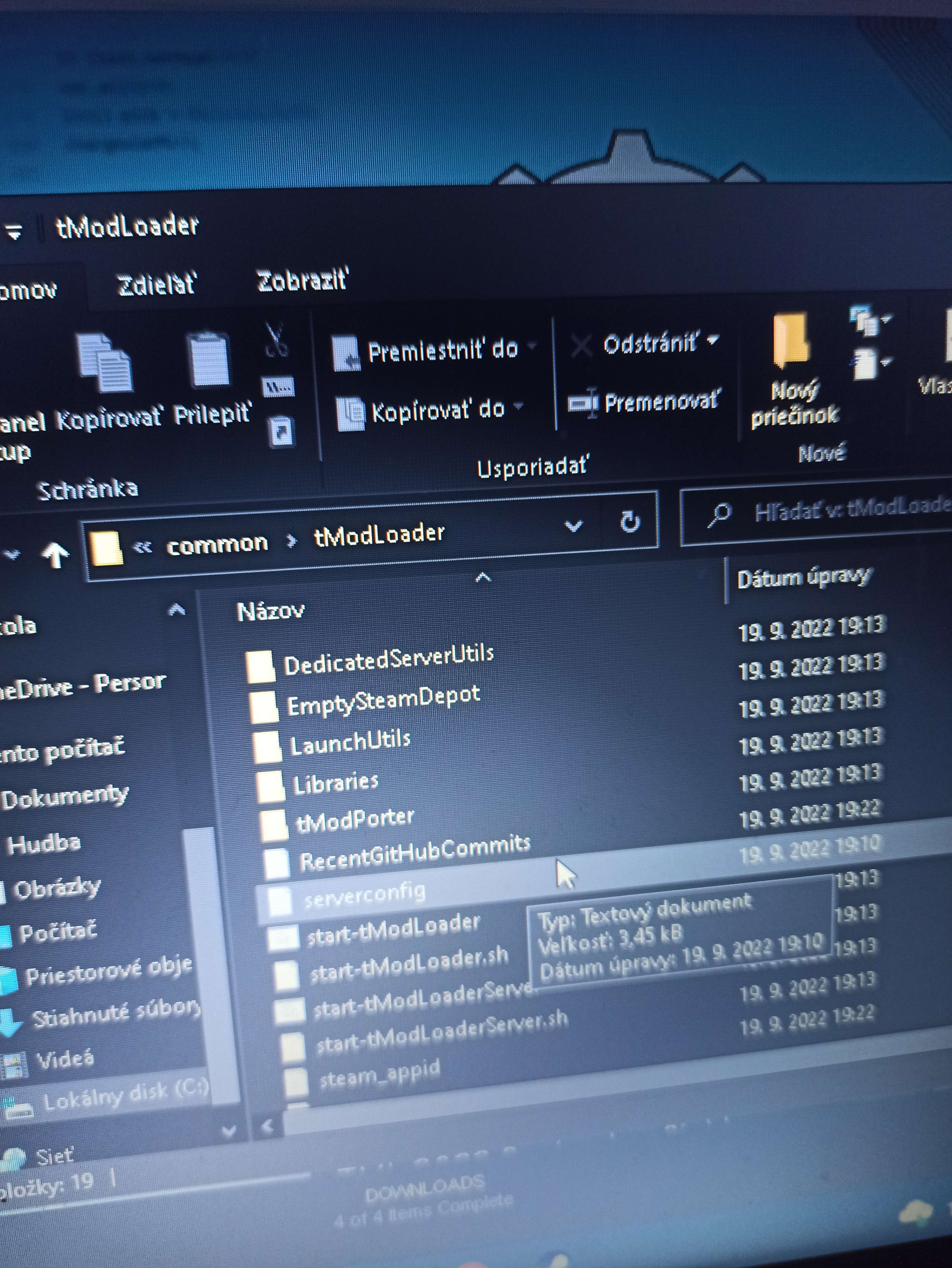The width and height of the screenshot is (952, 1268).
Task: Sort by Dátum úpravy column header
Action: (x=804, y=578)
